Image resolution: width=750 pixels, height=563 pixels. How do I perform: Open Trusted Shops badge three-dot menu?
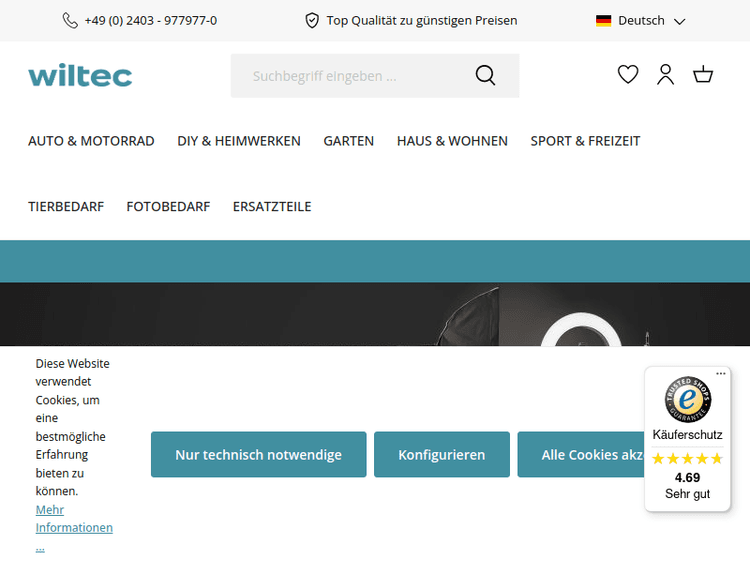click(x=721, y=374)
